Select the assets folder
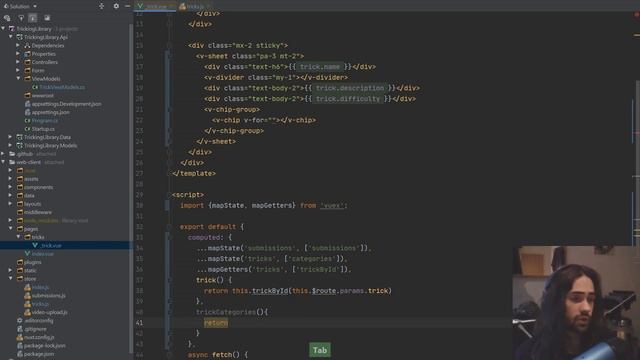This screenshot has height=360, width=640. tap(31, 179)
